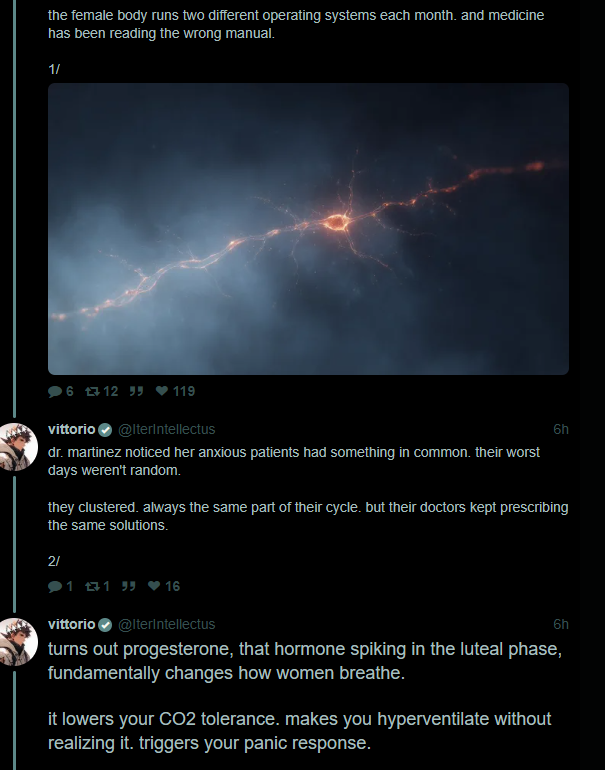Viewport: 605px width, 770px height.
Task: Like the post with 16 likes
Action: pos(164,586)
